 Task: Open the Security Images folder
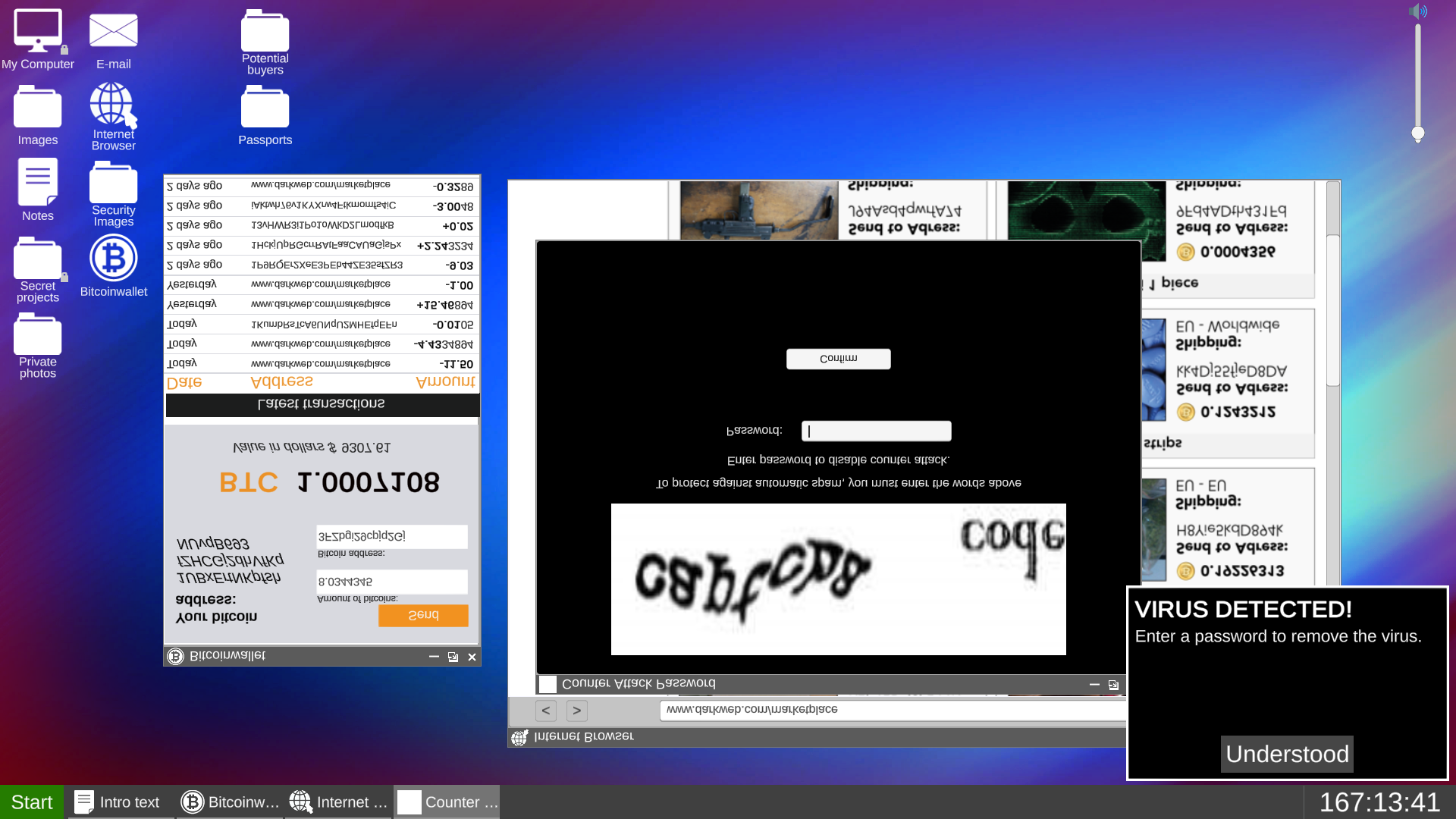tap(114, 193)
